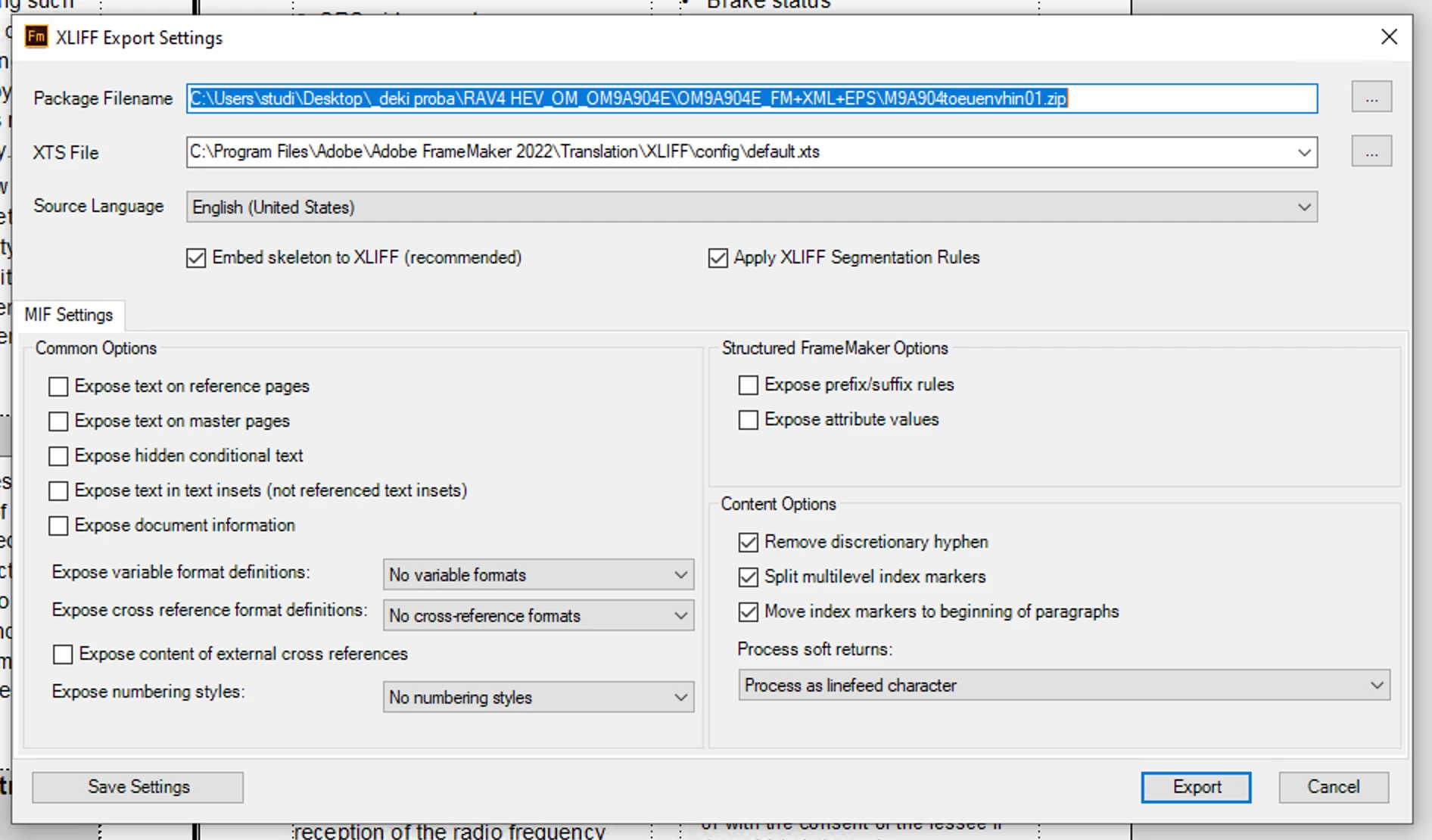
Task: Click the Save Settings button
Action: tap(138, 787)
